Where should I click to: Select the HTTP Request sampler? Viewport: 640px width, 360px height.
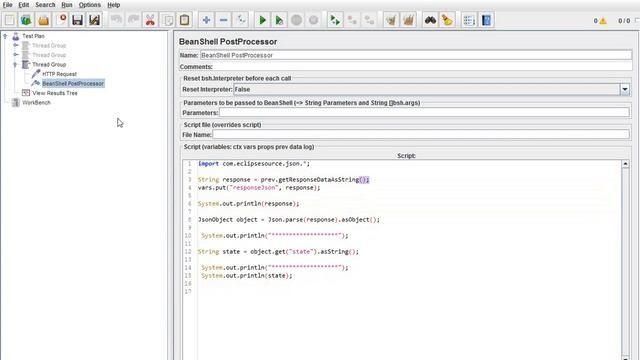(59, 74)
